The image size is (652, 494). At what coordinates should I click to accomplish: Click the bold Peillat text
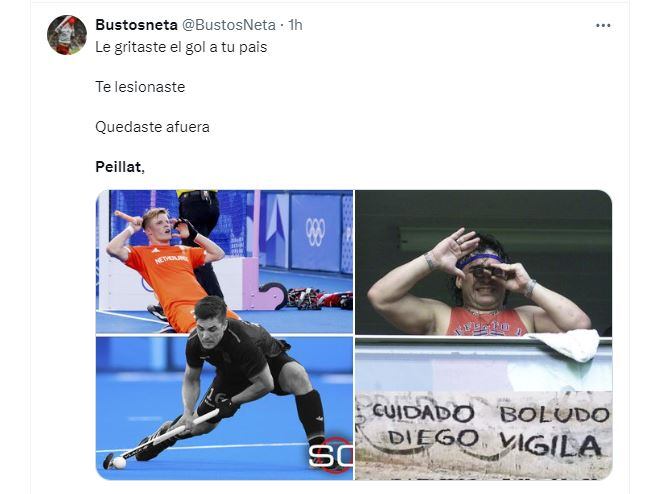(119, 167)
